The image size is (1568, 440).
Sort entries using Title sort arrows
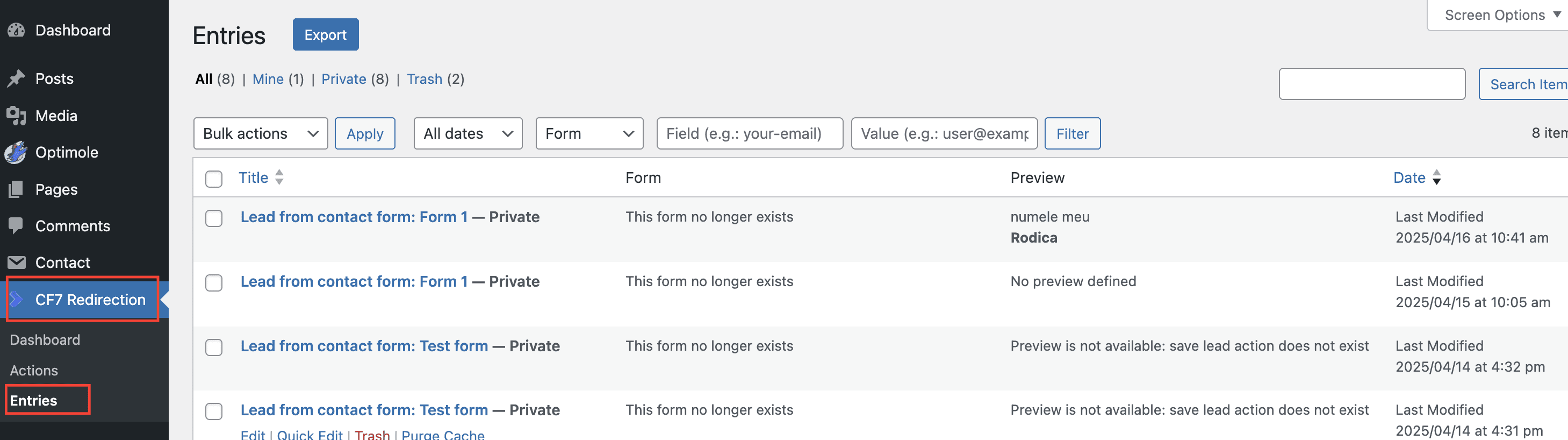coord(279,178)
